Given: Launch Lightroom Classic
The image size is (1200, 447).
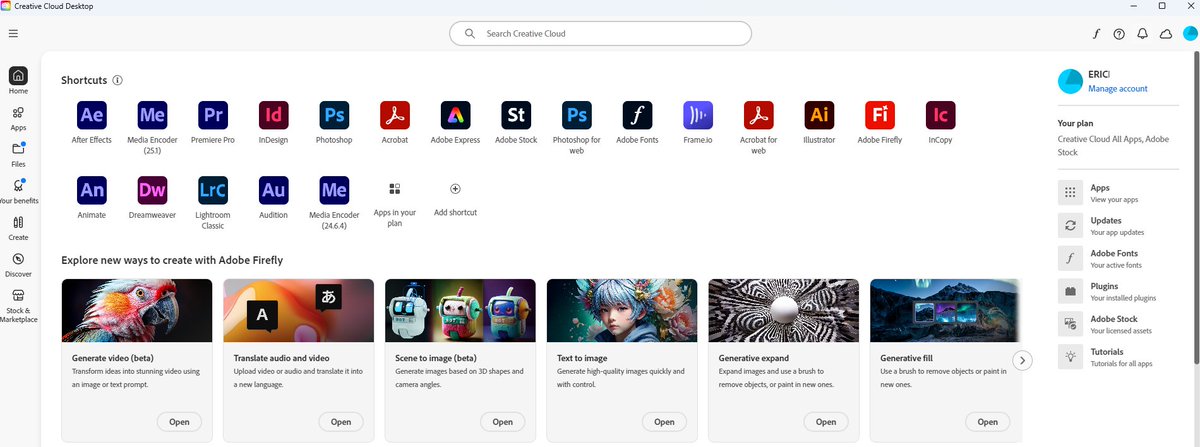Looking at the screenshot, I should click(213, 189).
